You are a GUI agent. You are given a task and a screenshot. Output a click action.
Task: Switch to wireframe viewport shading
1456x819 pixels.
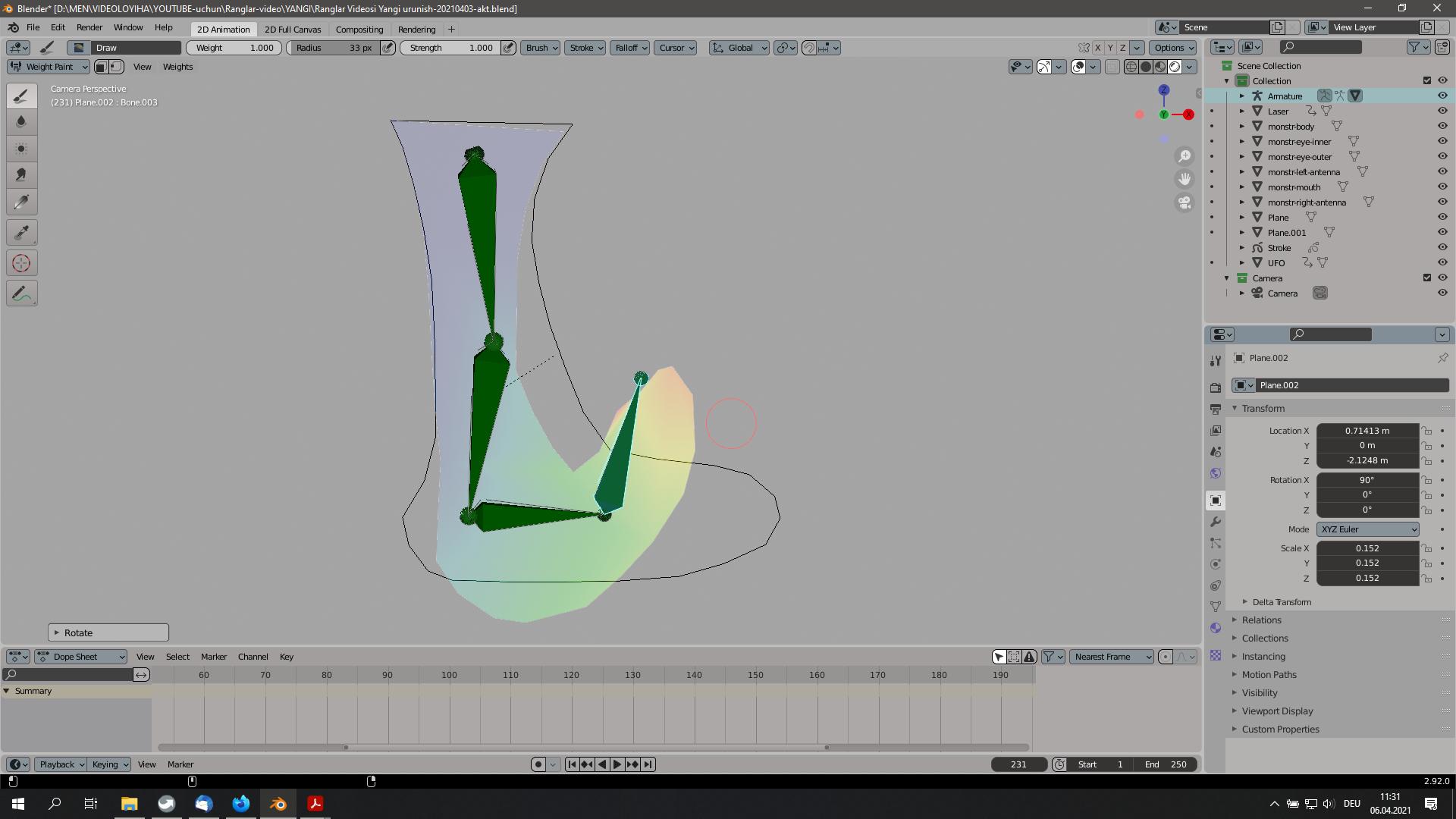click(1131, 67)
